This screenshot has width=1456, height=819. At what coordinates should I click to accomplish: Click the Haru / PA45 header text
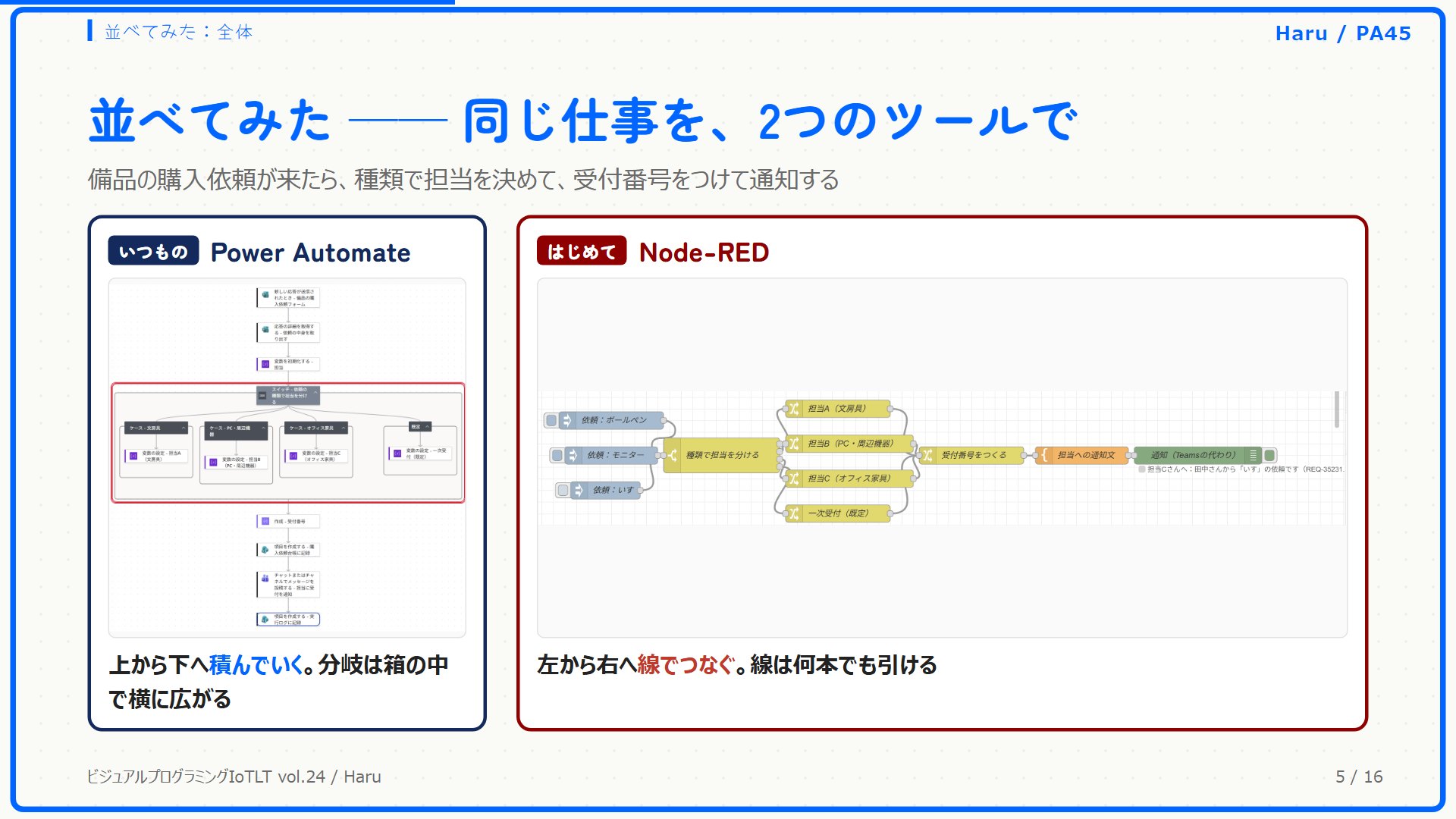1343,33
